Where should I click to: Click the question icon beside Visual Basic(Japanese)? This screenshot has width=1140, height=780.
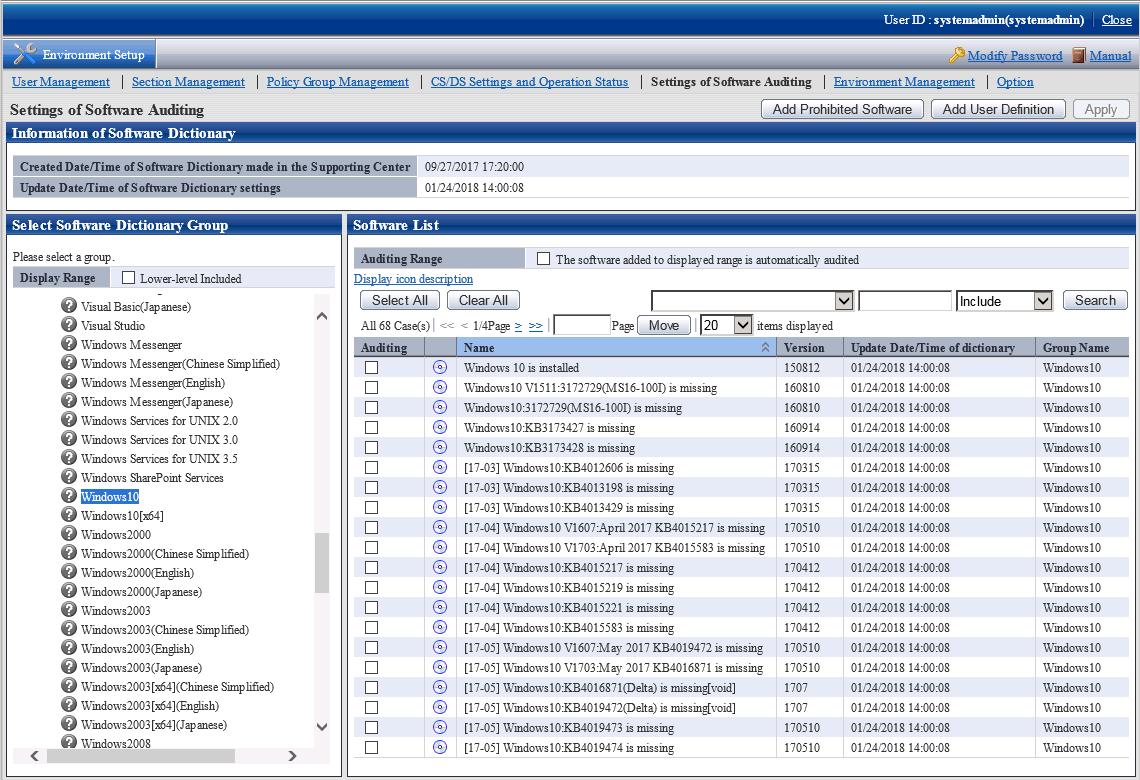point(69,306)
